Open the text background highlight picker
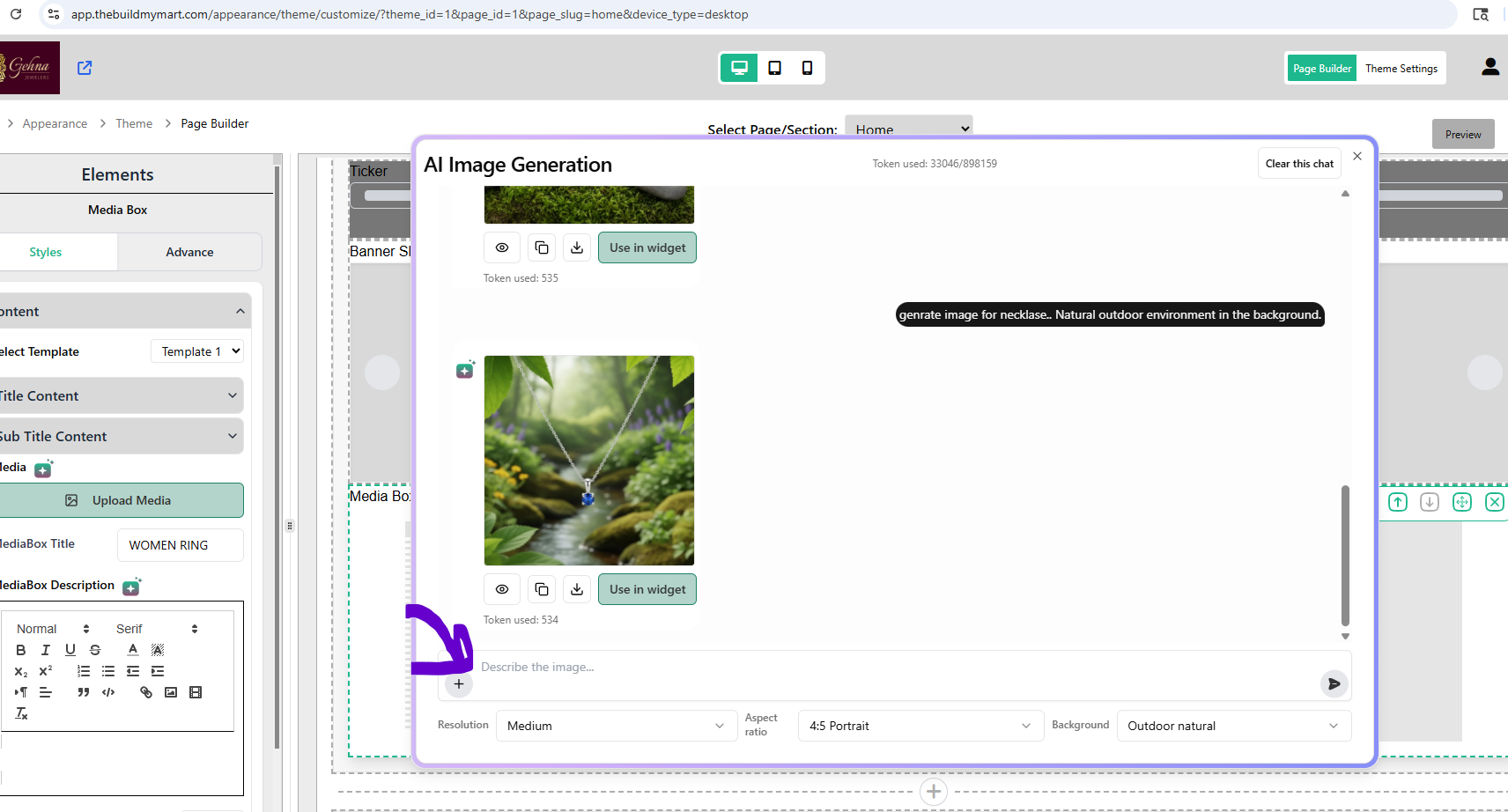The width and height of the screenshot is (1508, 812). coord(158,650)
